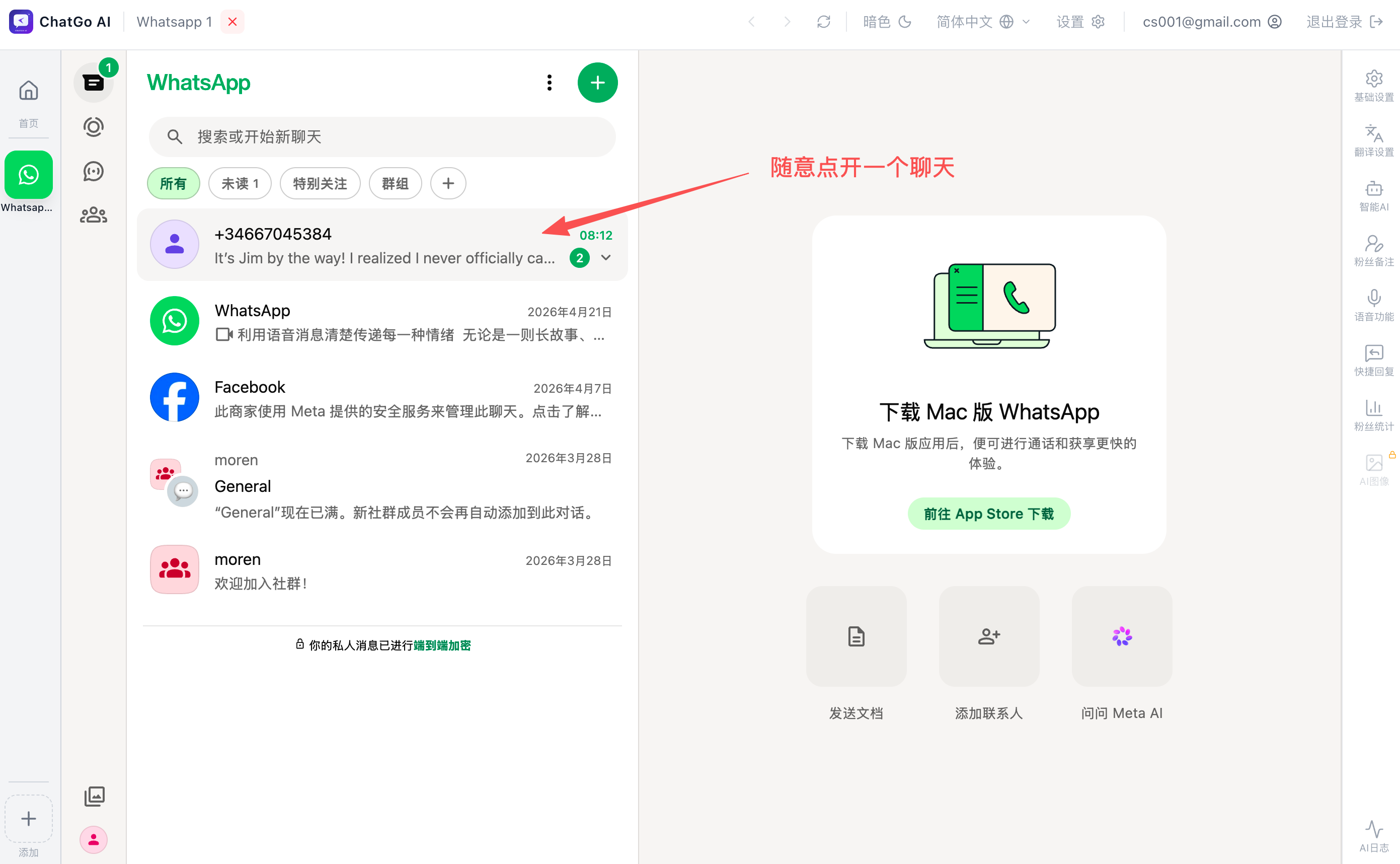Click 退出登录 to log out
The height and width of the screenshot is (864, 1400).
coord(1344,22)
